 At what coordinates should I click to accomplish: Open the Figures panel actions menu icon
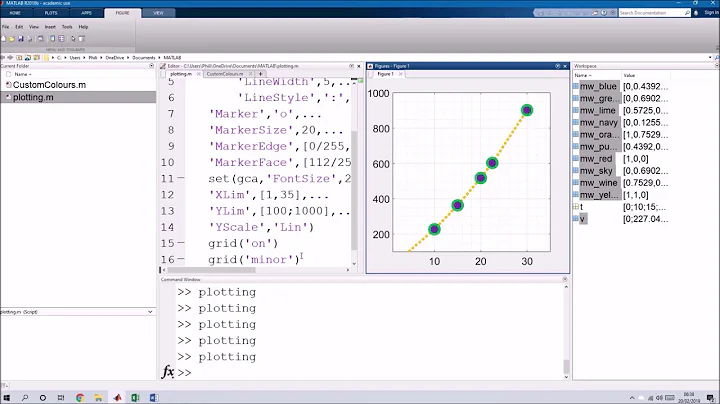tap(557, 66)
